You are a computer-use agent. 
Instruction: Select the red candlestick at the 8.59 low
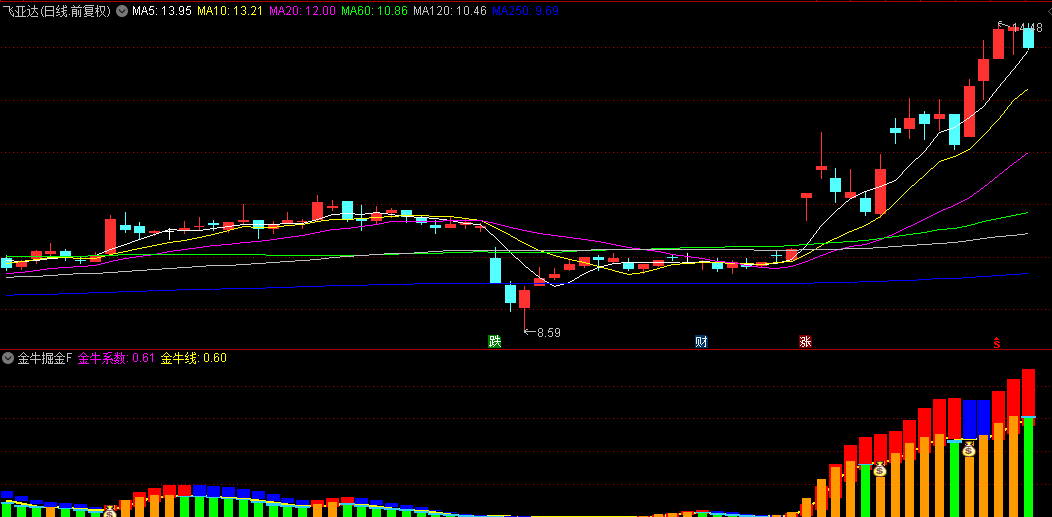(524, 308)
